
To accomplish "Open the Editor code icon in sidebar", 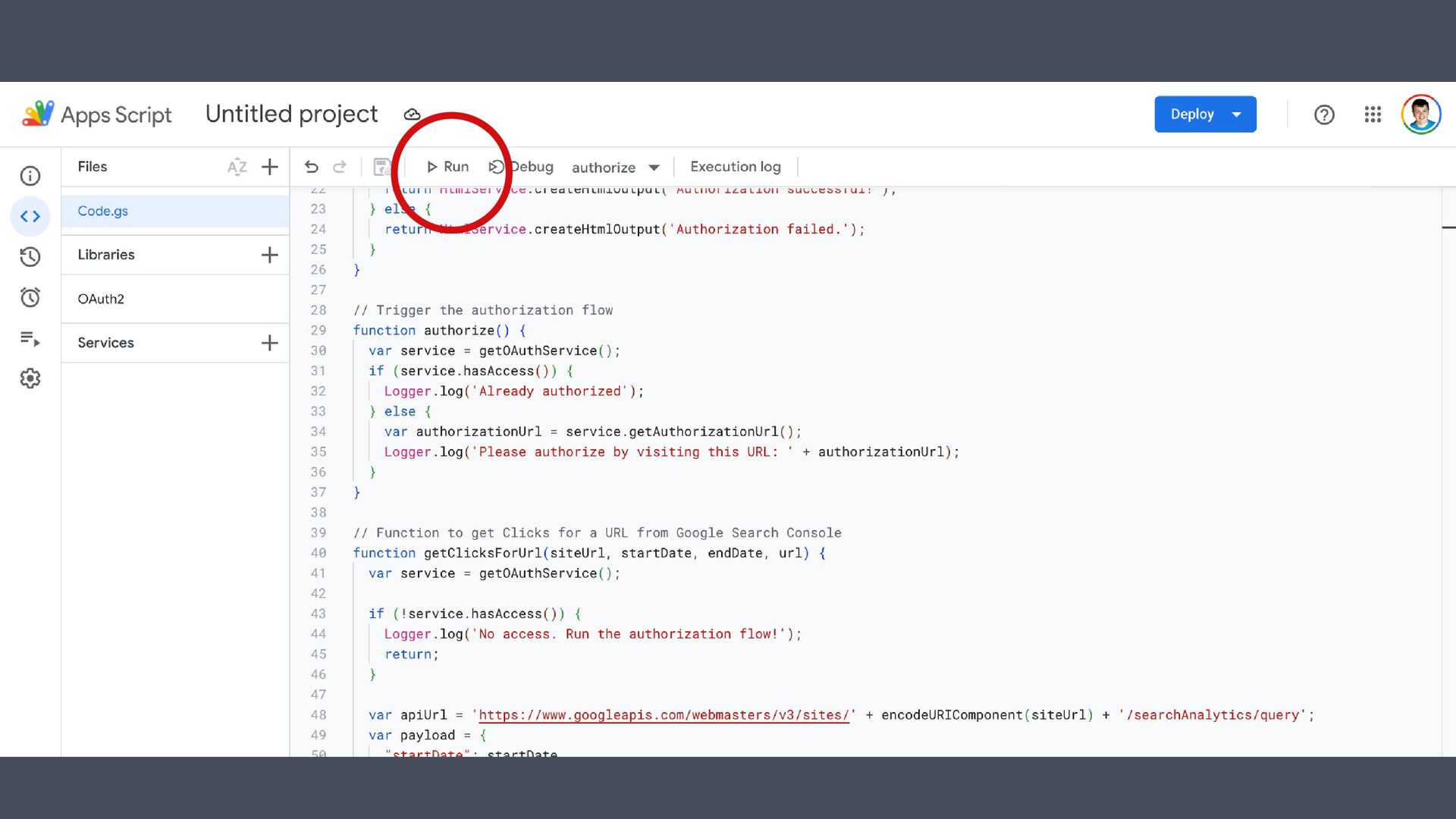I will (x=30, y=217).
